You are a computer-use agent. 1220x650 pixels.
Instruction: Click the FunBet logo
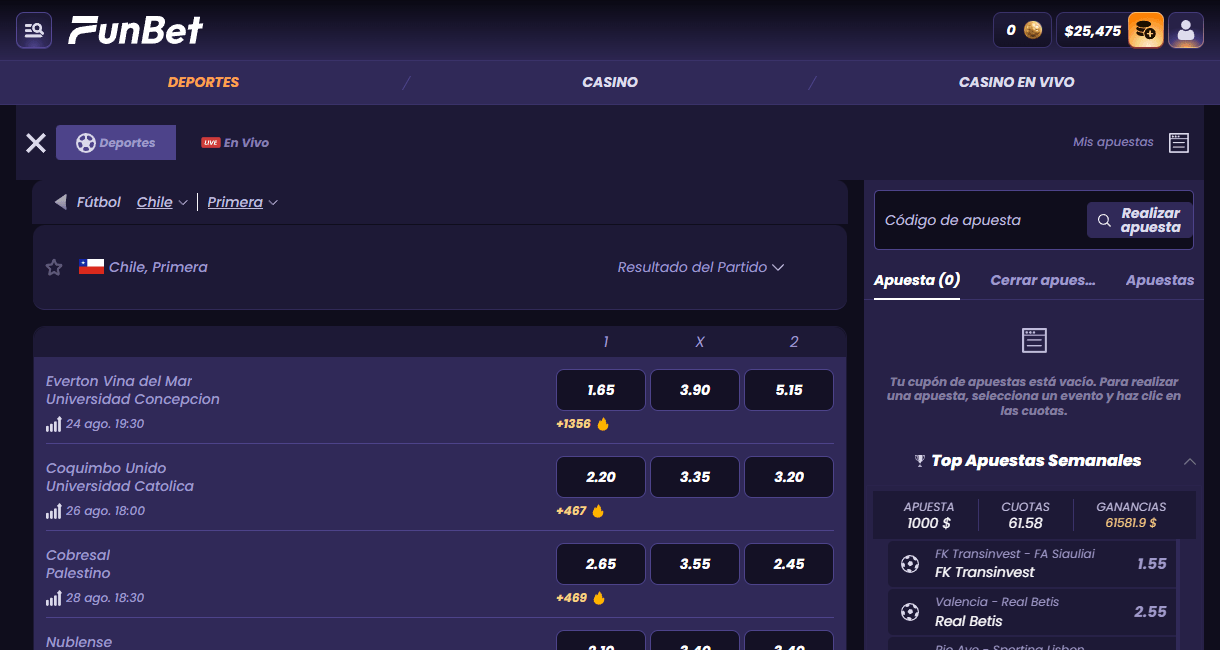click(x=136, y=30)
